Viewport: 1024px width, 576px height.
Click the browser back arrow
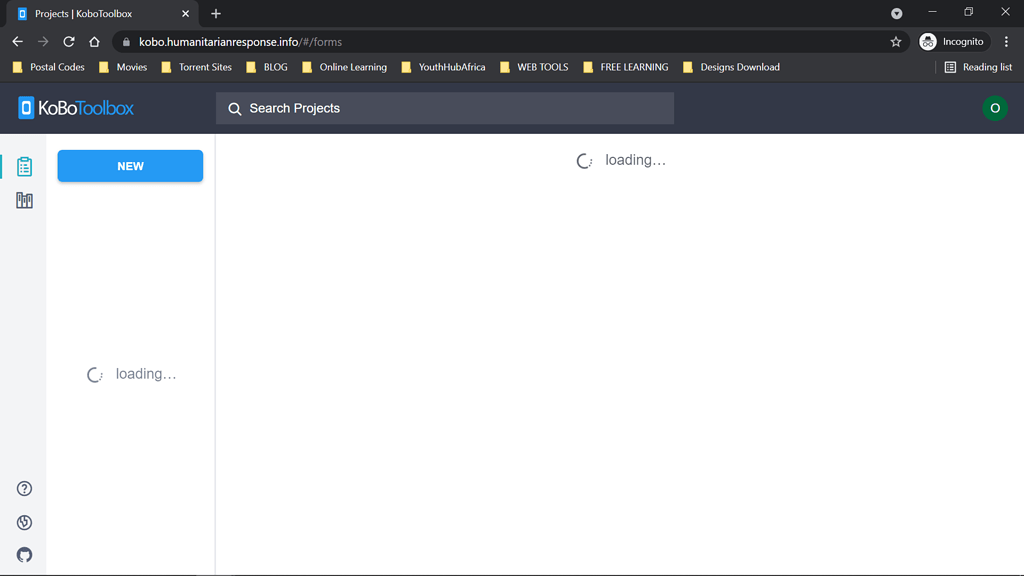pyautogui.click(x=17, y=42)
